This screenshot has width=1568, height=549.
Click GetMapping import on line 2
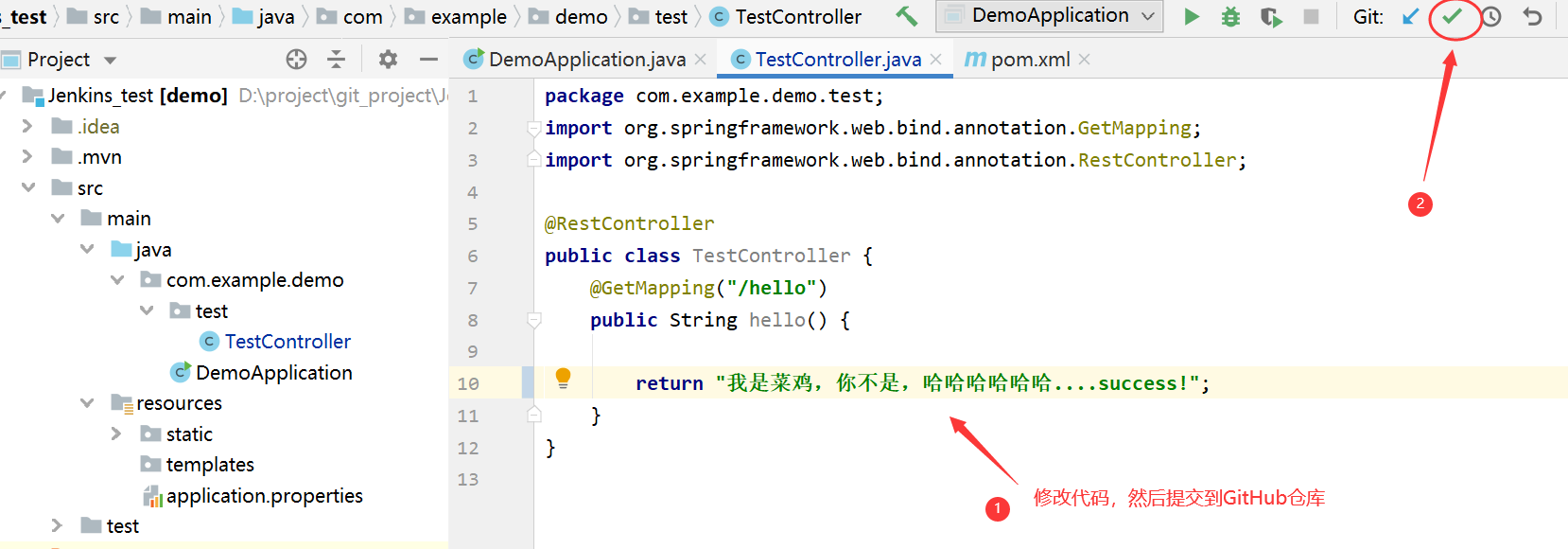1134,128
